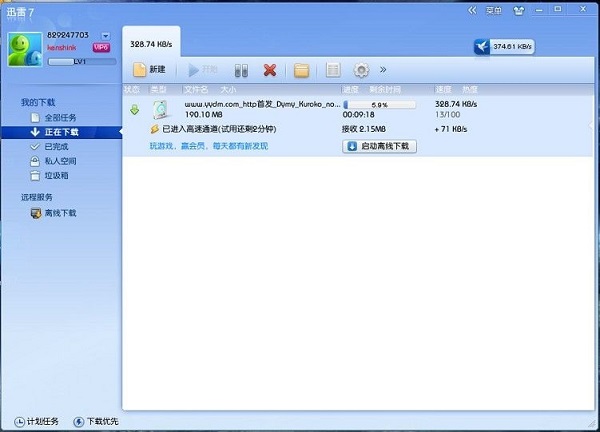Open settings with the gear icon

click(362, 70)
